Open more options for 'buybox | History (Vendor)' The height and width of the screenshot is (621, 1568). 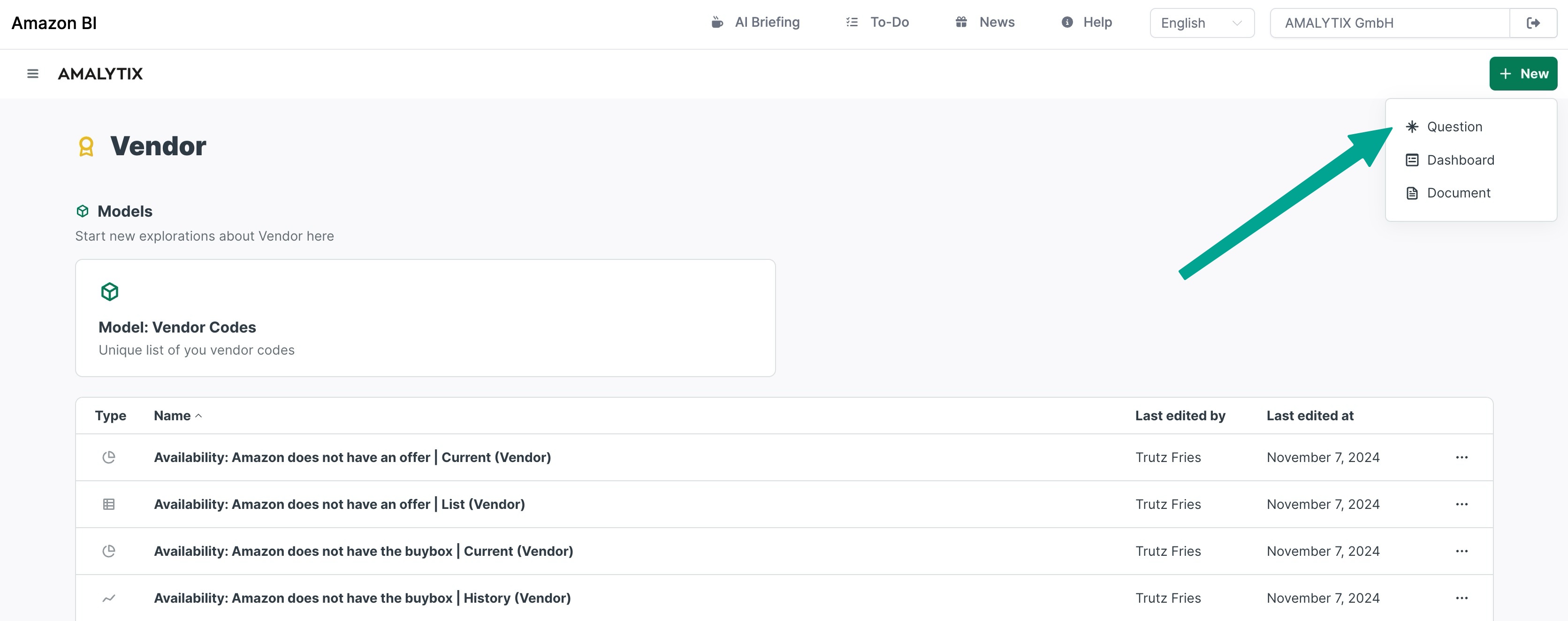pyautogui.click(x=1461, y=598)
